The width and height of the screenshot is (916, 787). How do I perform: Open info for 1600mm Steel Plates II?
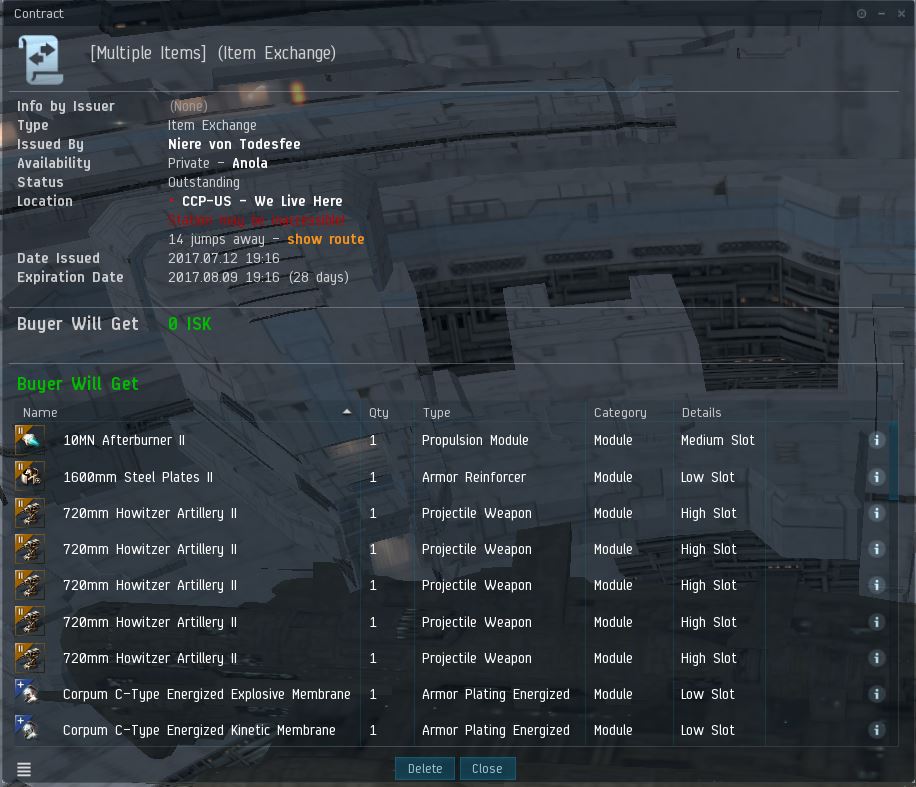(876, 477)
